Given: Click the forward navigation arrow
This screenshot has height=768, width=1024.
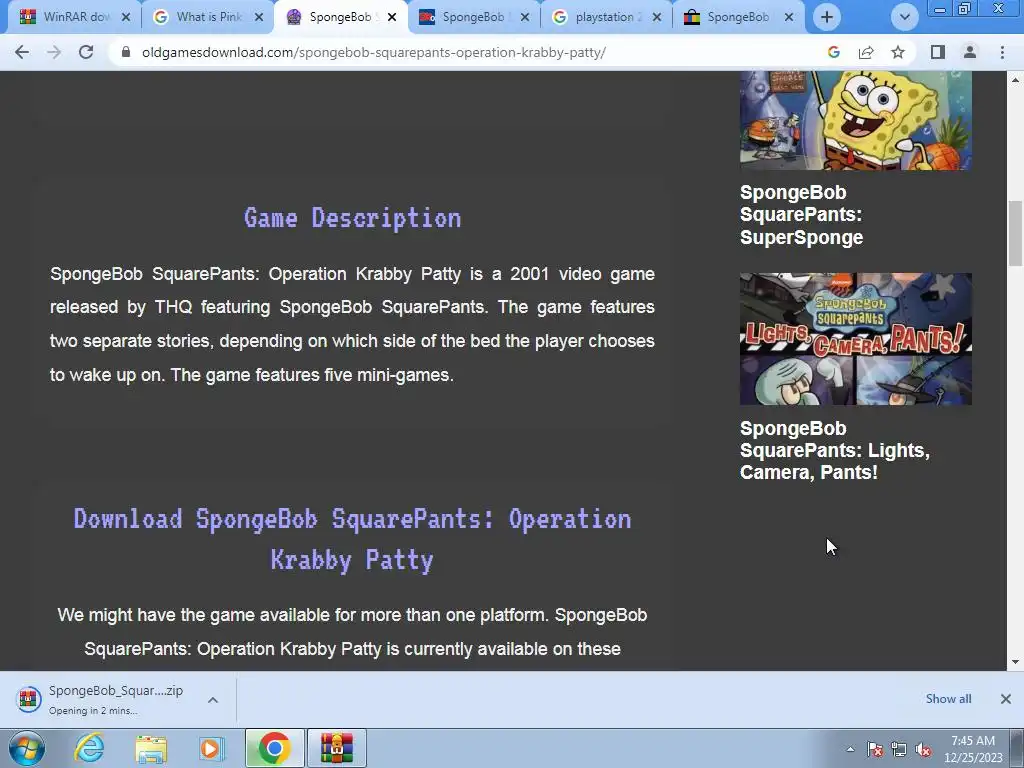Looking at the screenshot, I should (x=54, y=52).
